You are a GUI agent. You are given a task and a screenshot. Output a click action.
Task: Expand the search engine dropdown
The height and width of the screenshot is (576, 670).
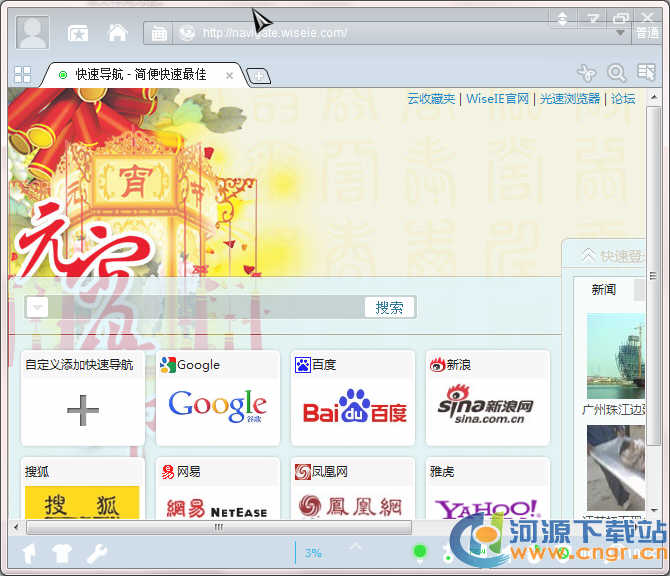pos(37,307)
